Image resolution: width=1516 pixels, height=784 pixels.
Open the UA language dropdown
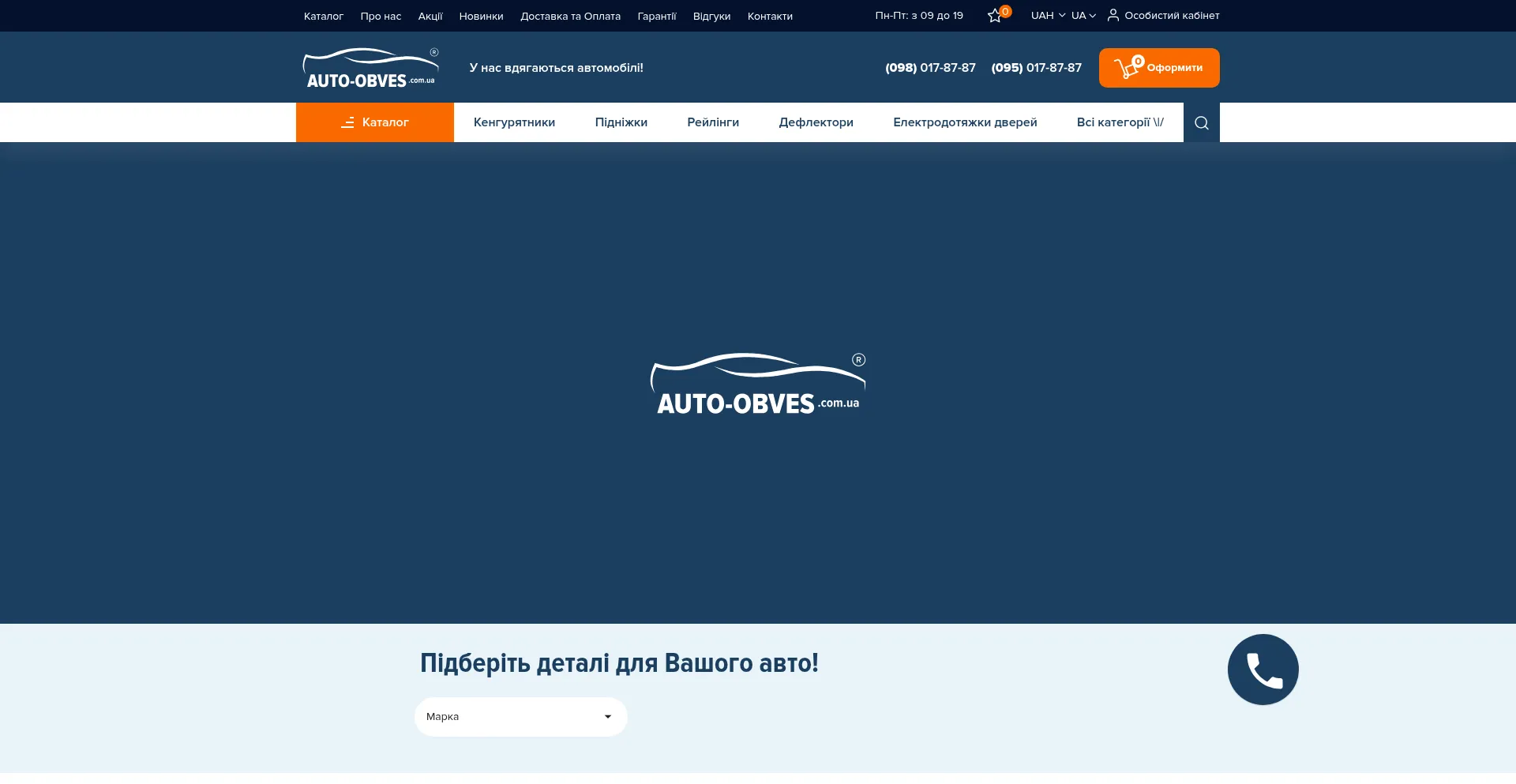pyautogui.click(x=1083, y=16)
